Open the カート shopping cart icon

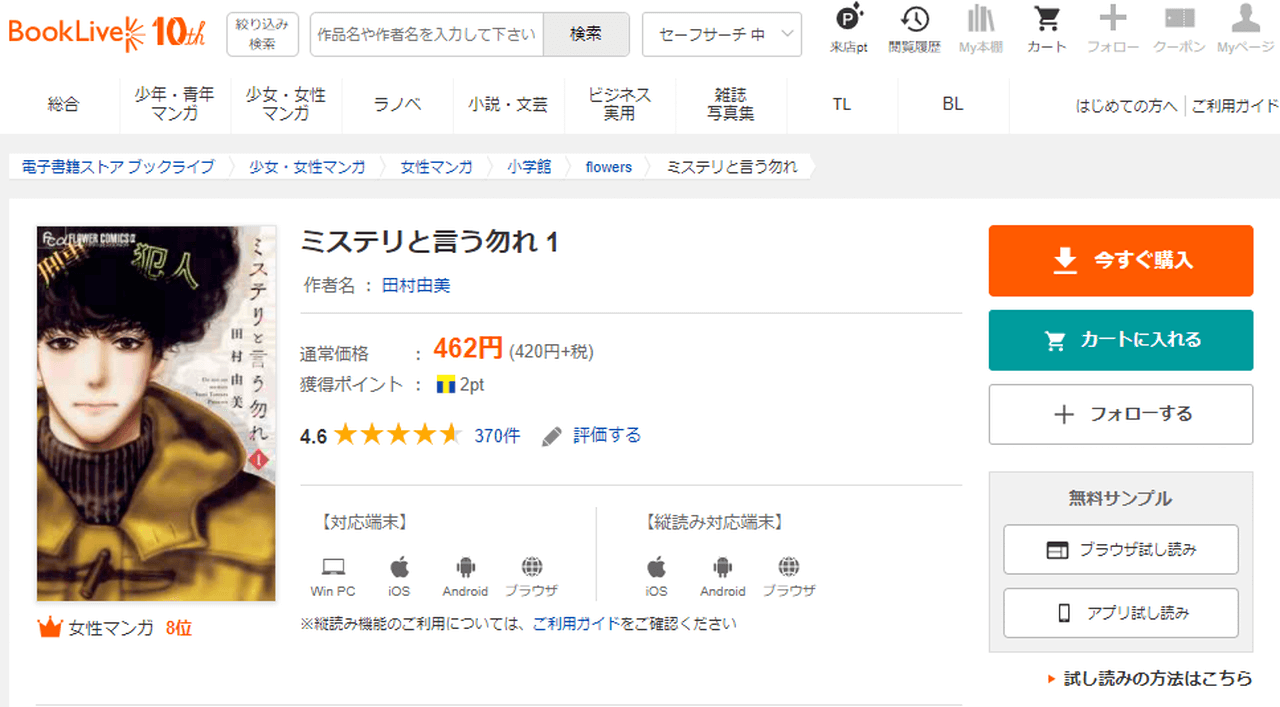click(x=1047, y=20)
